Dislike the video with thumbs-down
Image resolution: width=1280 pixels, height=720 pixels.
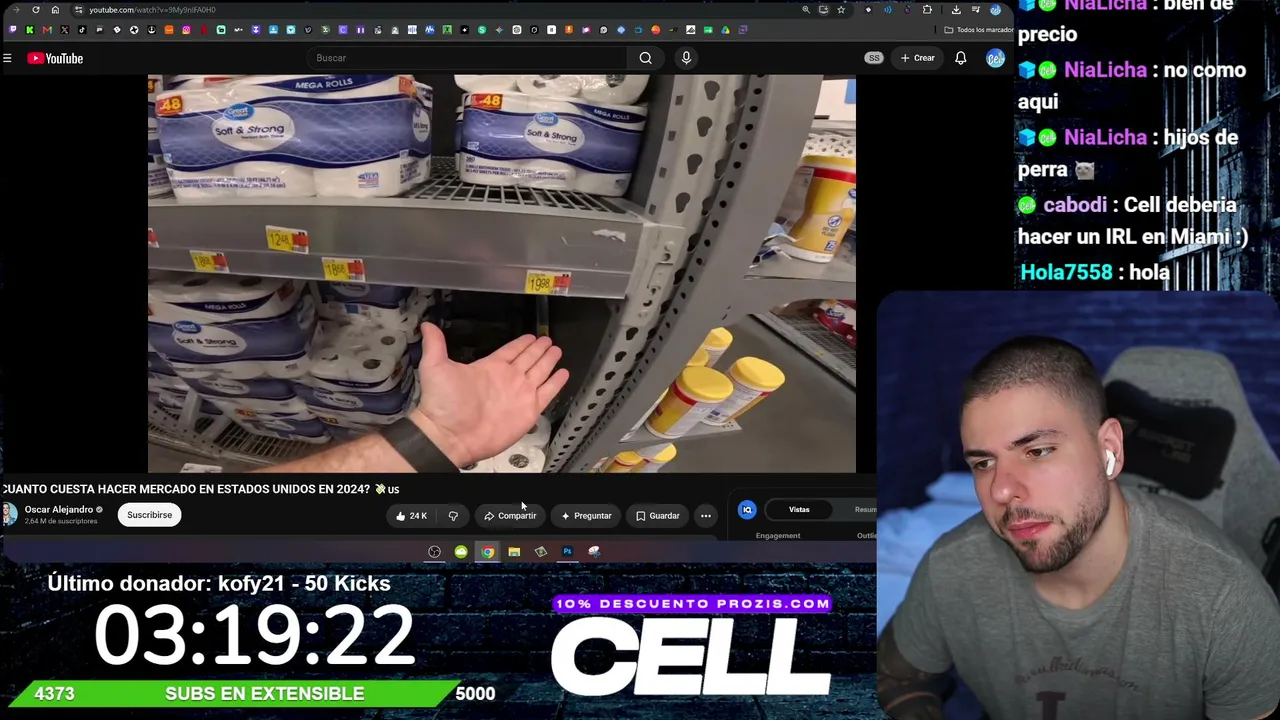pyautogui.click(x=453, y=516)
